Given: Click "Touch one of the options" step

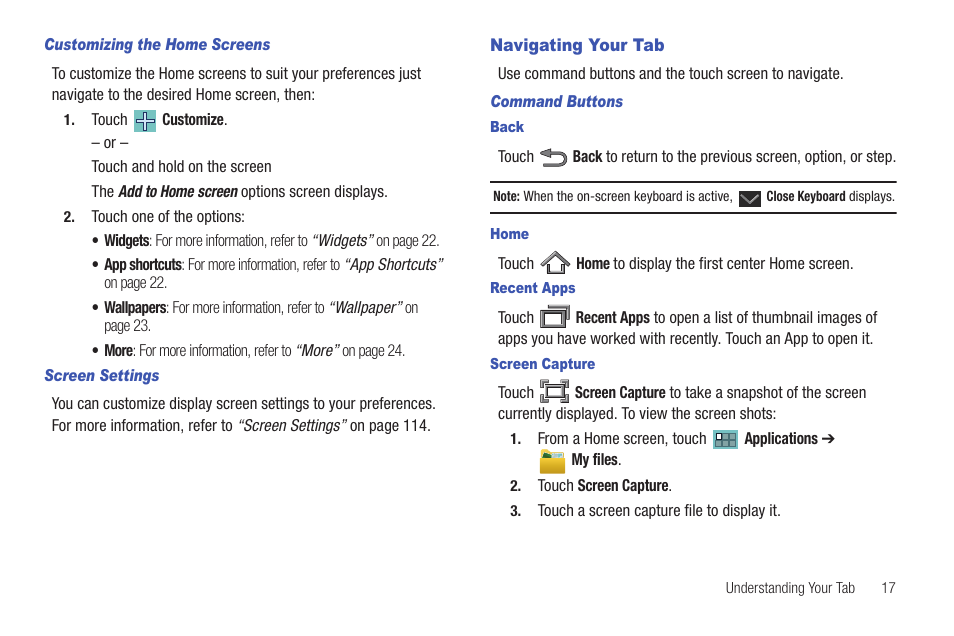Looking at the screenshot, I should tap(168, 217).
